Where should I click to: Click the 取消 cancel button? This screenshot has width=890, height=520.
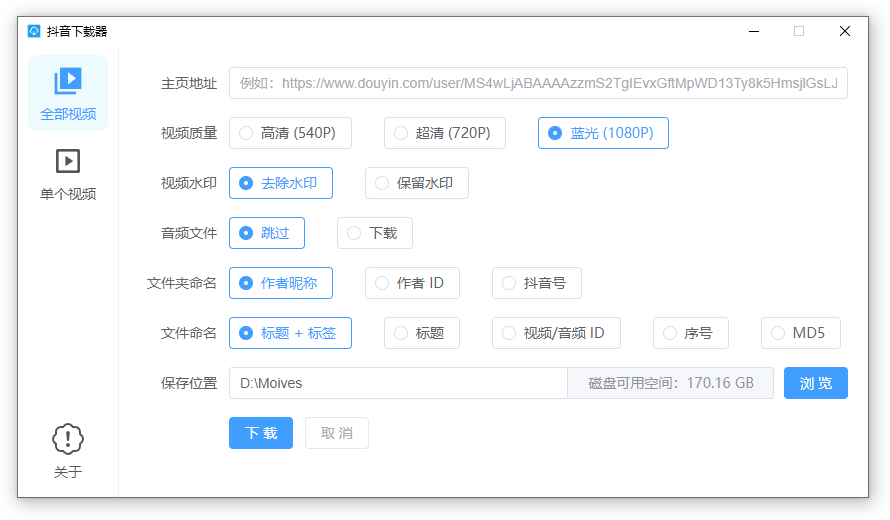click(x=337, y=433)
